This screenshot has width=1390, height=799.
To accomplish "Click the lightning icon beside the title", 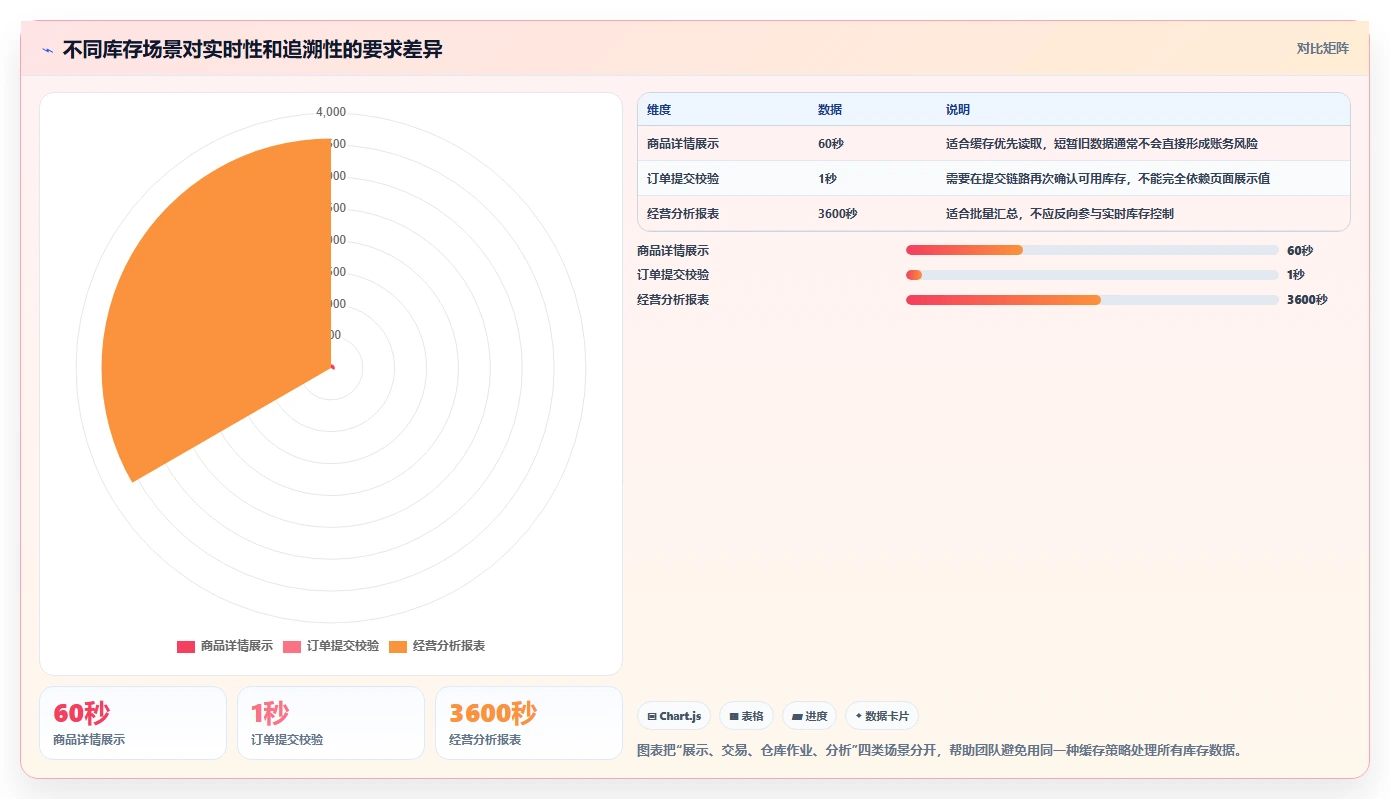I will click(47, 50).
